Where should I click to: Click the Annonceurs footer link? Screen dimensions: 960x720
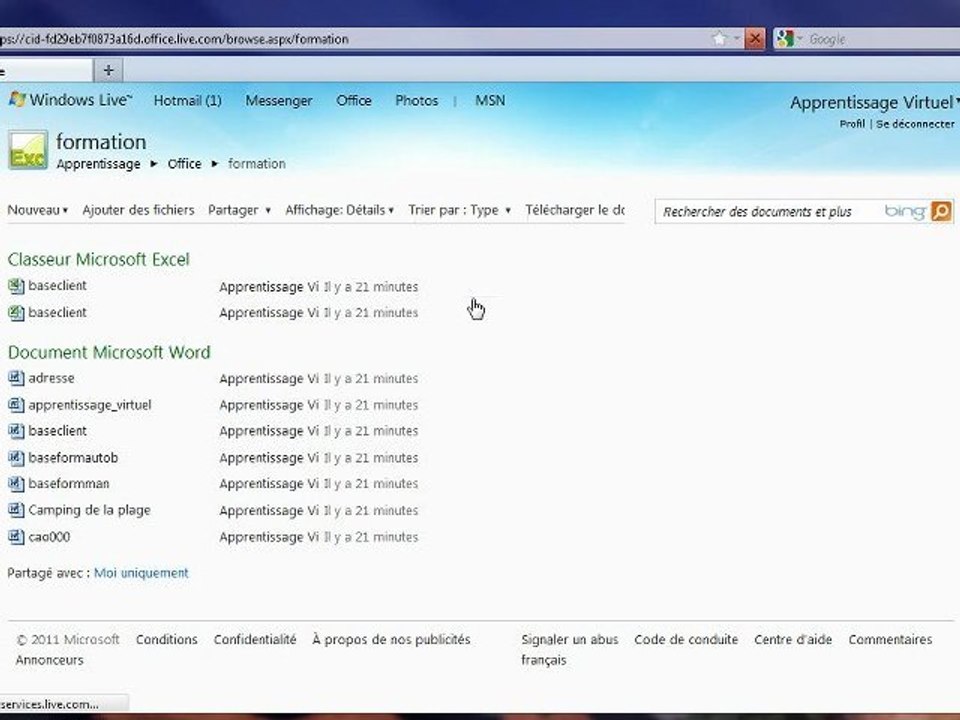click(50, 660)
